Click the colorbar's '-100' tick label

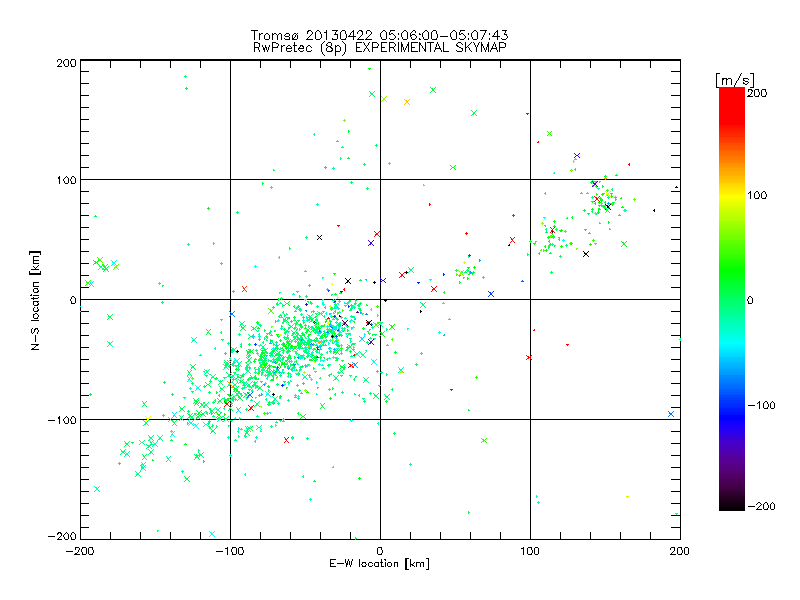pyautogui.click(x=761, y=405)
